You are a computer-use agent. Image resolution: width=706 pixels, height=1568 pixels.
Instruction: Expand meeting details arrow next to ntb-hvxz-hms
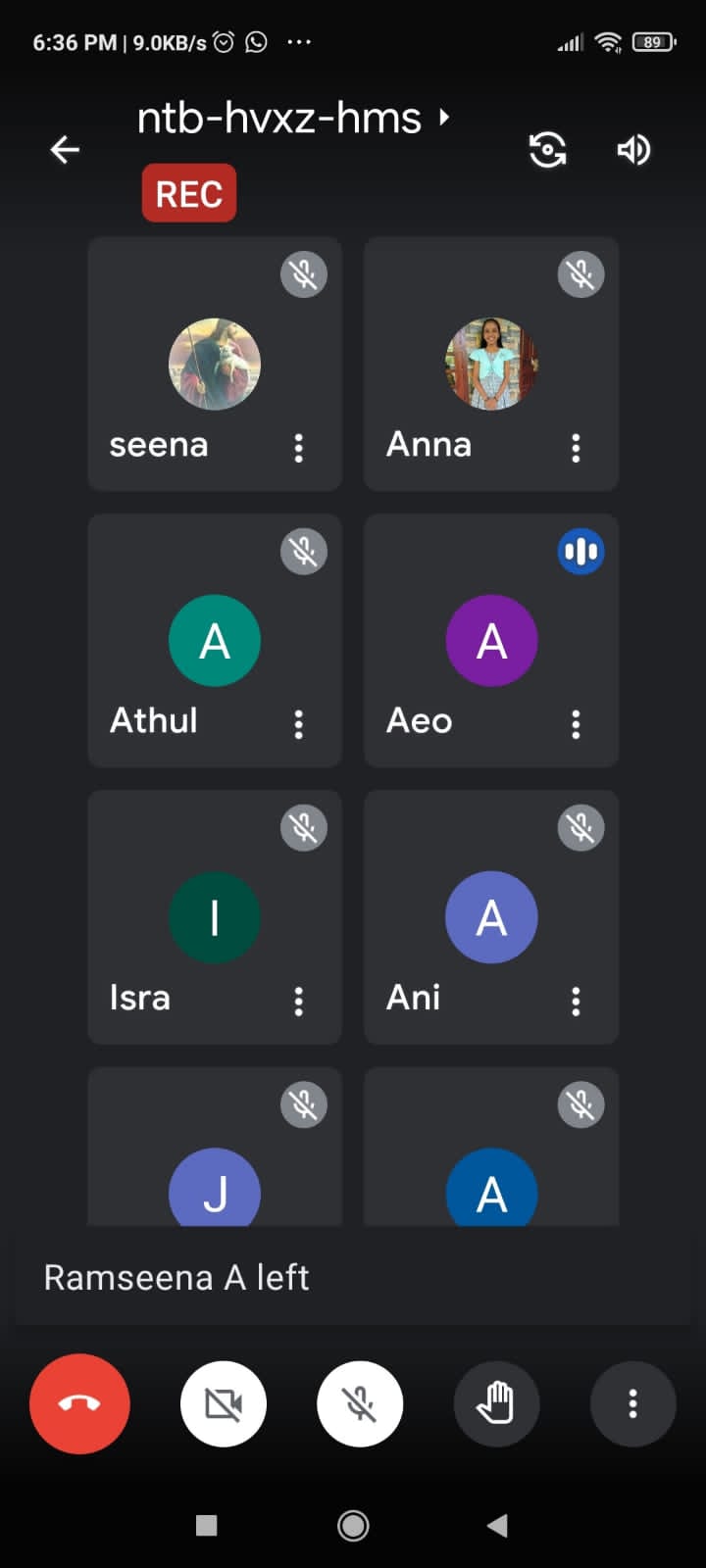(445, 118)
